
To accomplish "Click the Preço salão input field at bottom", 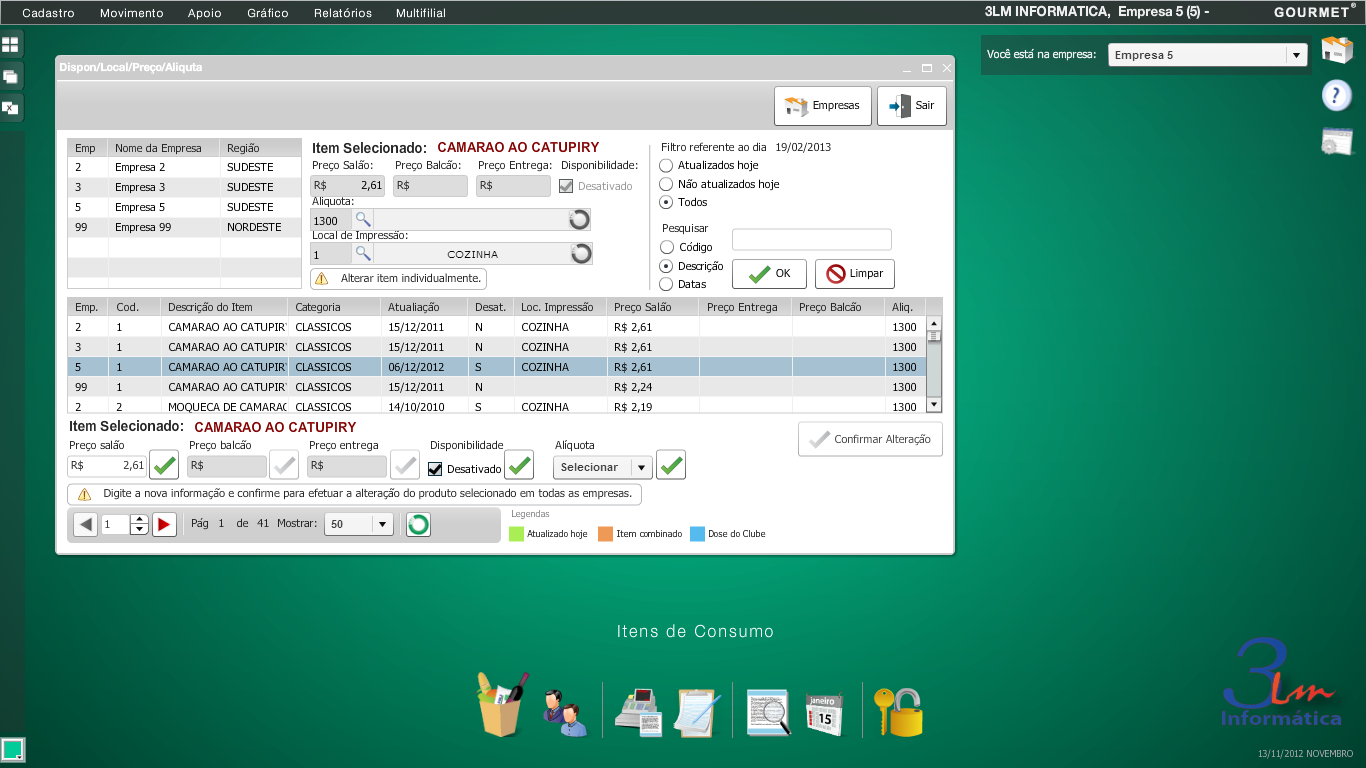I will pyautogui.click(x=107, y=466).
